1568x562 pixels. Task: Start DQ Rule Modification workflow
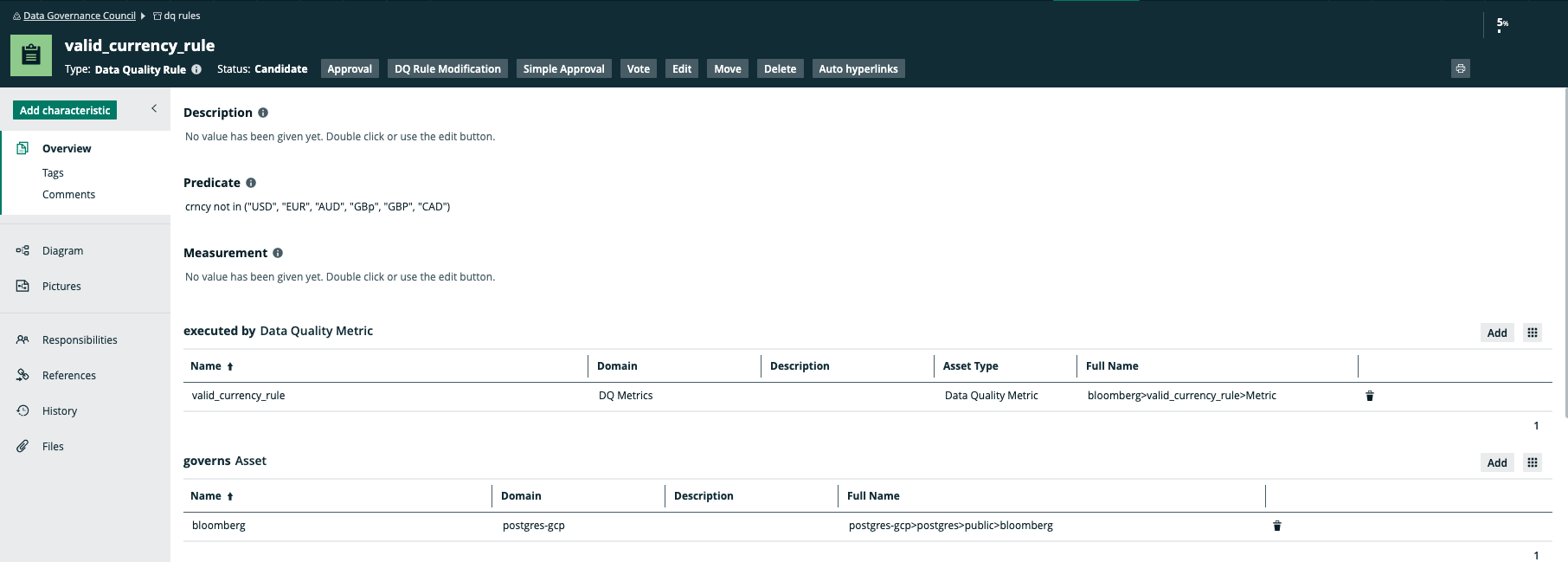click(447, 68)
